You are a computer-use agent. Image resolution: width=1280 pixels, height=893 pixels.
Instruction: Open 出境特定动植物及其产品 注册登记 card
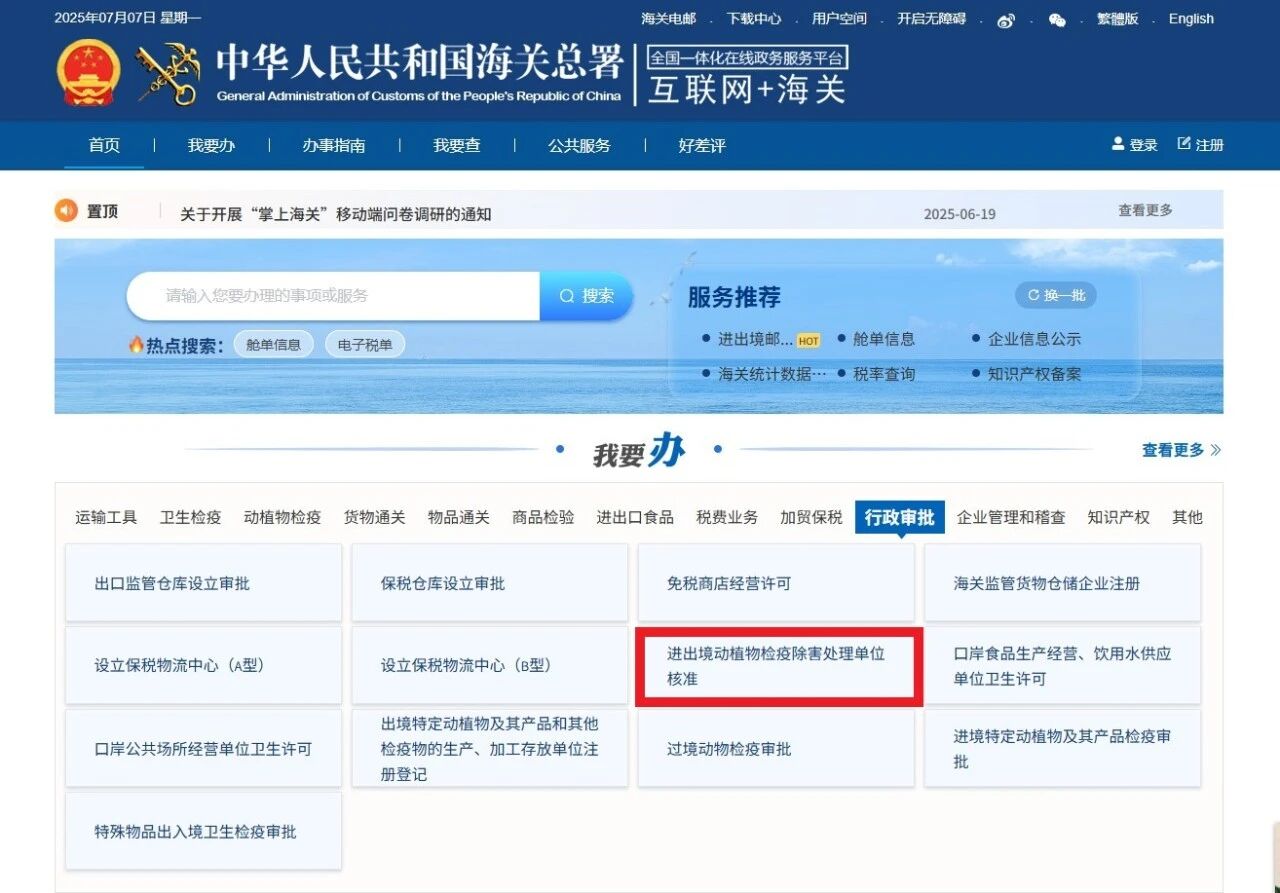tap(490, 749)
